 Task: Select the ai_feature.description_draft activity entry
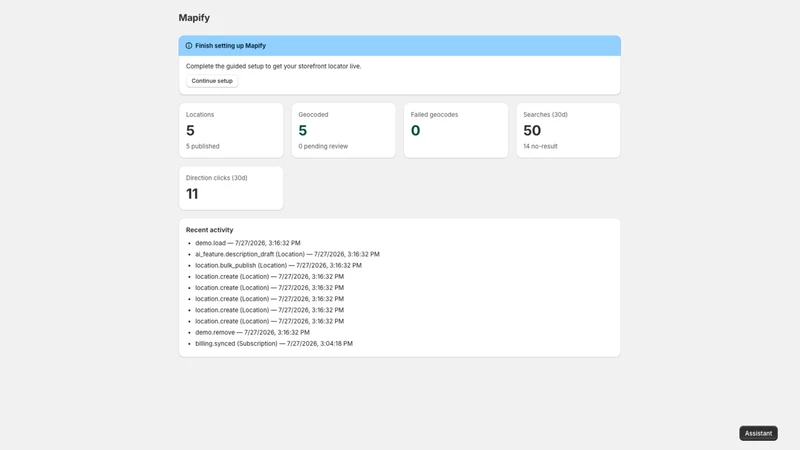click(x=287, y=255)
